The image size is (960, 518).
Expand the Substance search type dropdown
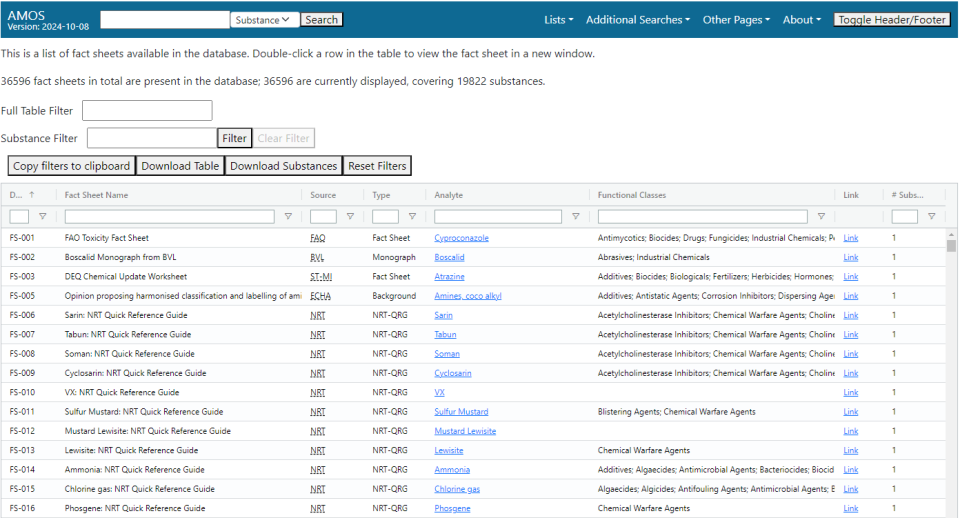(x=264, y=20)
